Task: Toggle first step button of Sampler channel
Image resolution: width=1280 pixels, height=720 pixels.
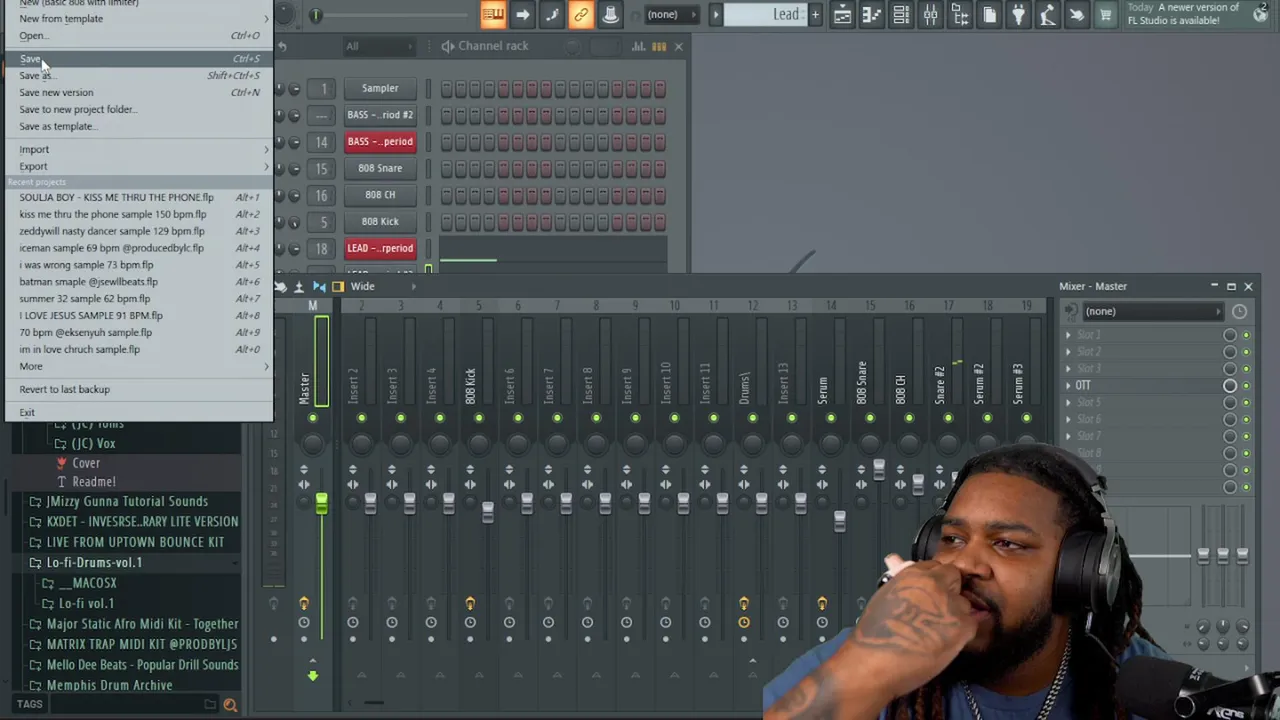Action: coord(447,88)
